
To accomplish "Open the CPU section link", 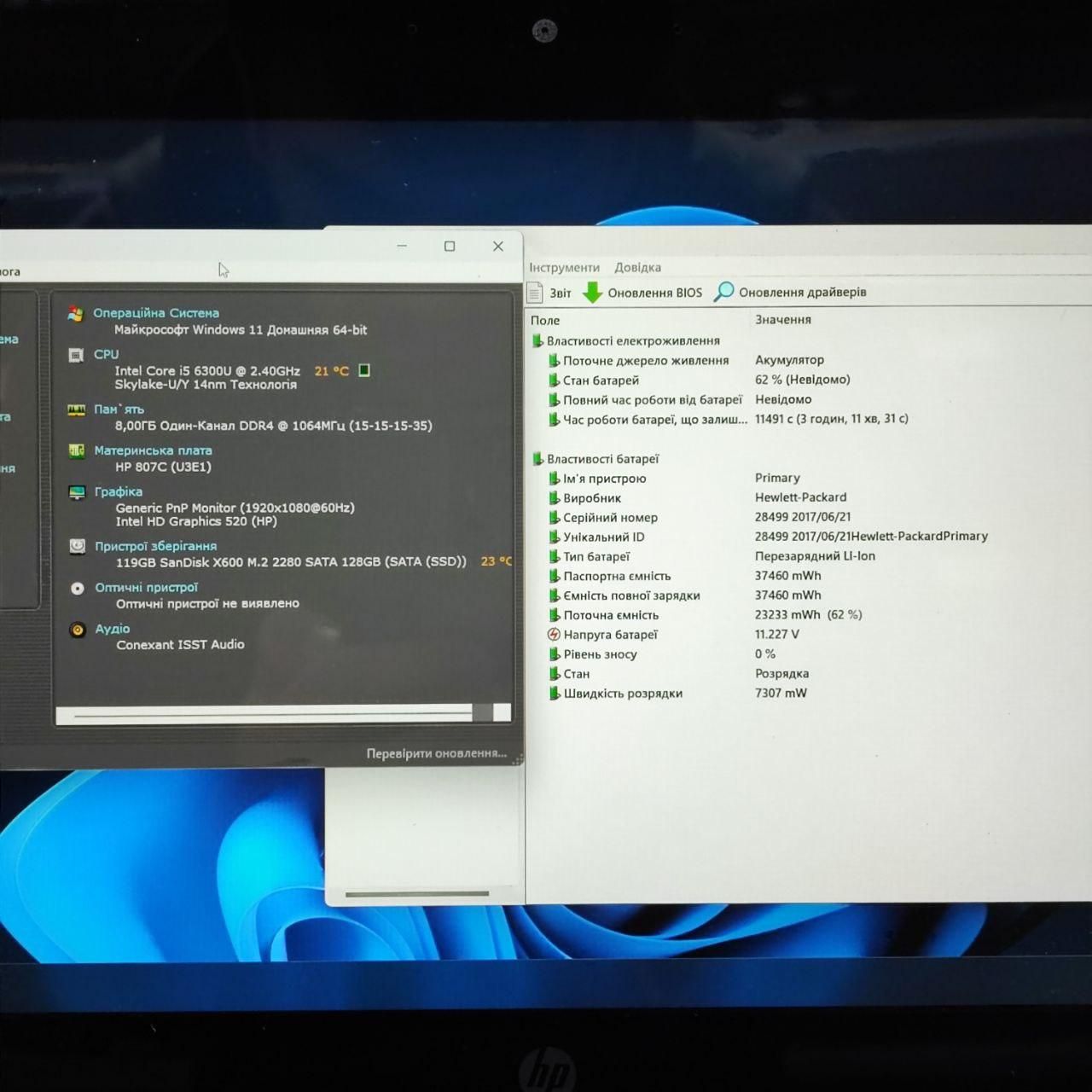I will pos(107,354).
